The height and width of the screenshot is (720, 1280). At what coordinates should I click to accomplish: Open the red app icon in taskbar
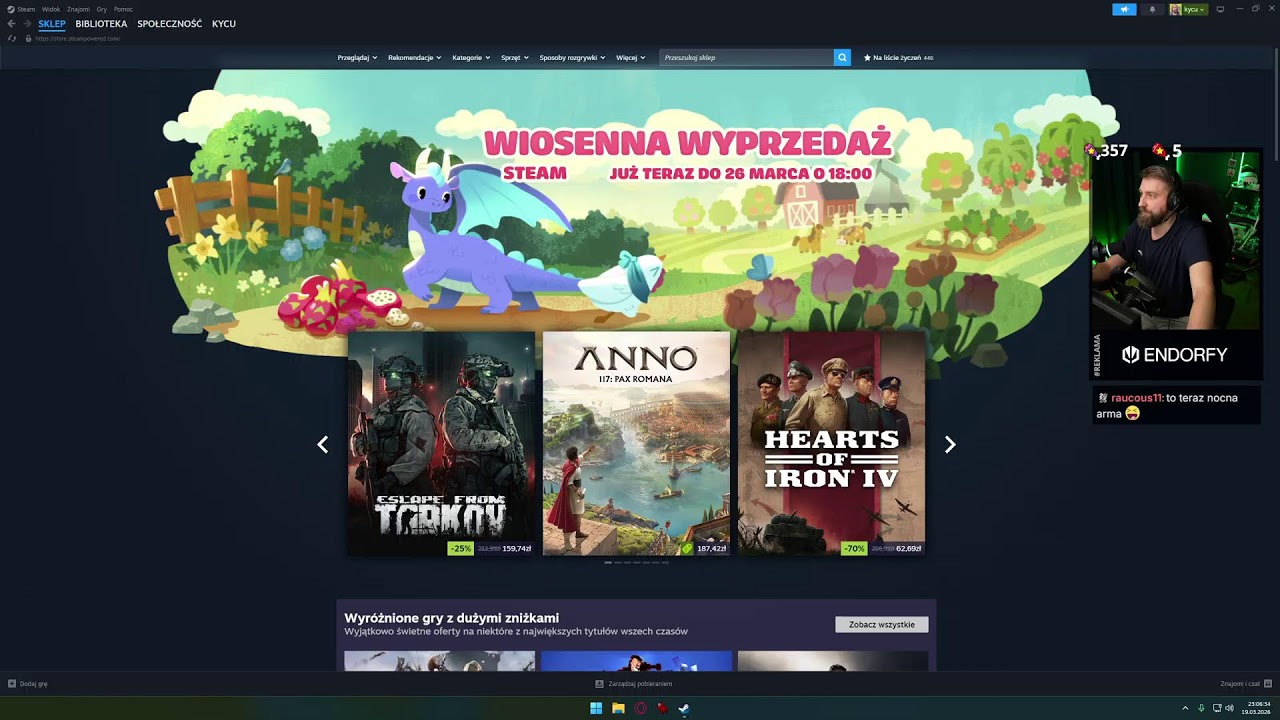point(662,708)
